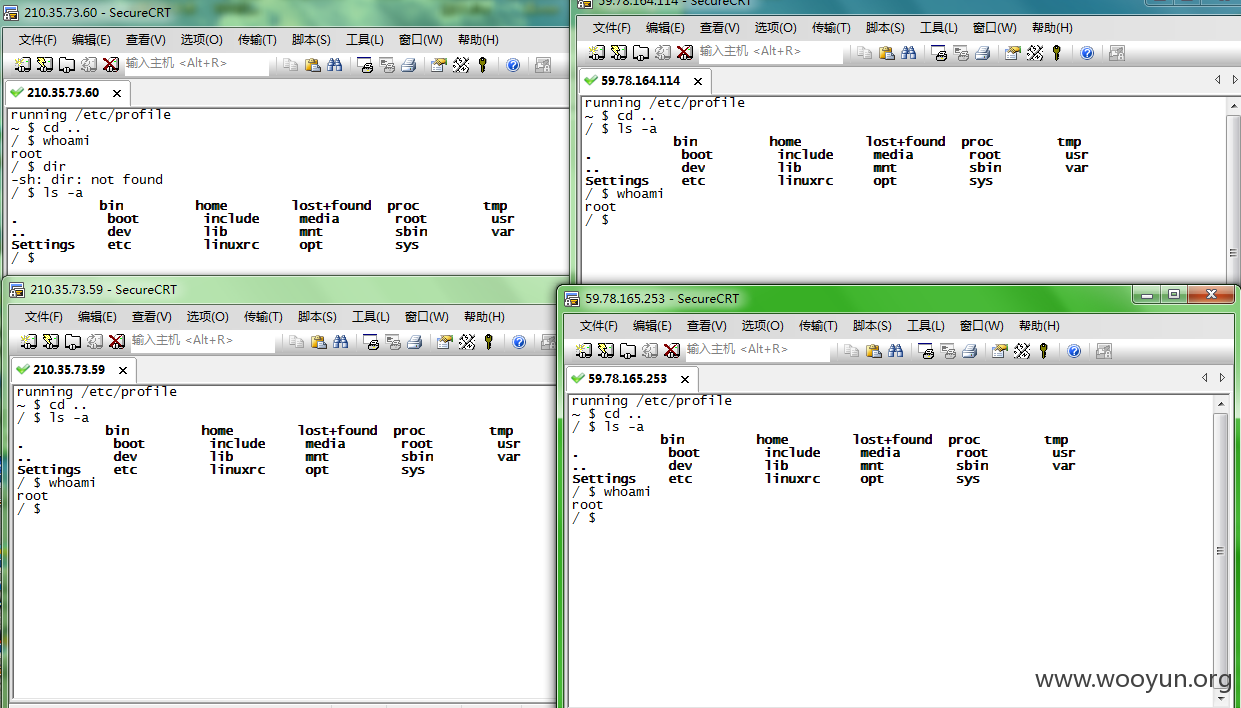The image size is (1241, 708).
Task: Click key icon in 210.35.73.60 window
Action: [482, 65]
